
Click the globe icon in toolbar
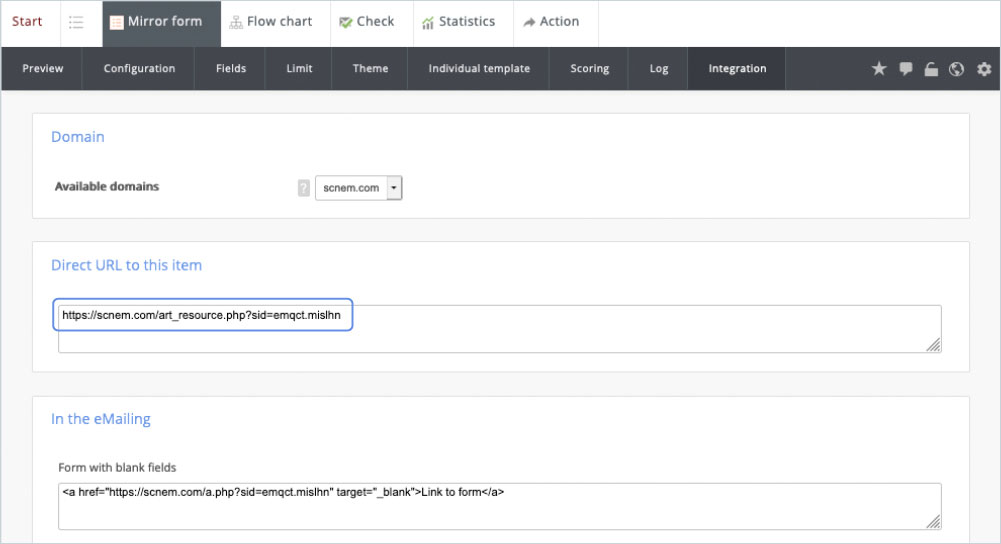(957, 69)
